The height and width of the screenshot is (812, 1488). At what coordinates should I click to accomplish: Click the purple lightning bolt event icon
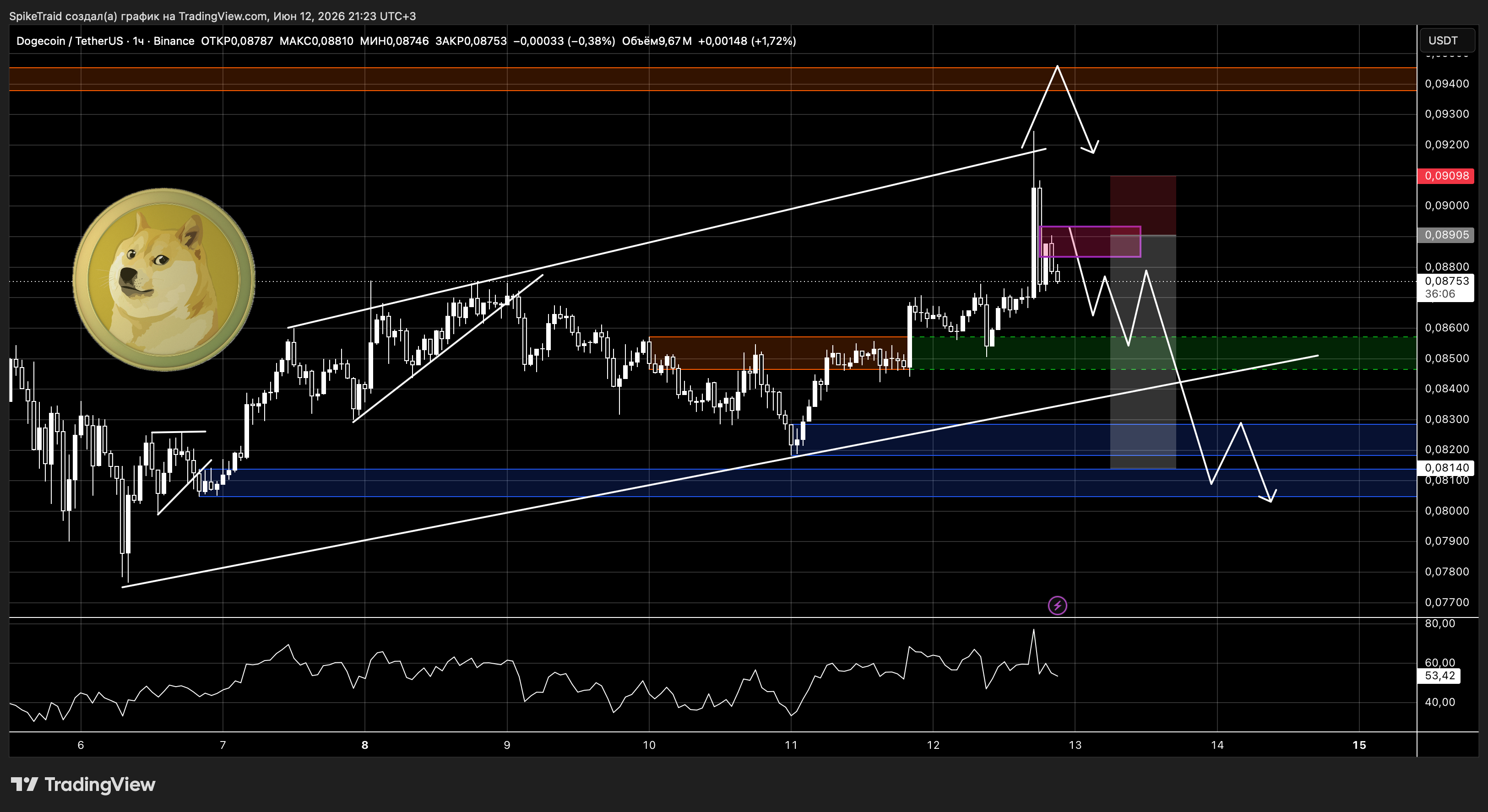pos(1057,605)
